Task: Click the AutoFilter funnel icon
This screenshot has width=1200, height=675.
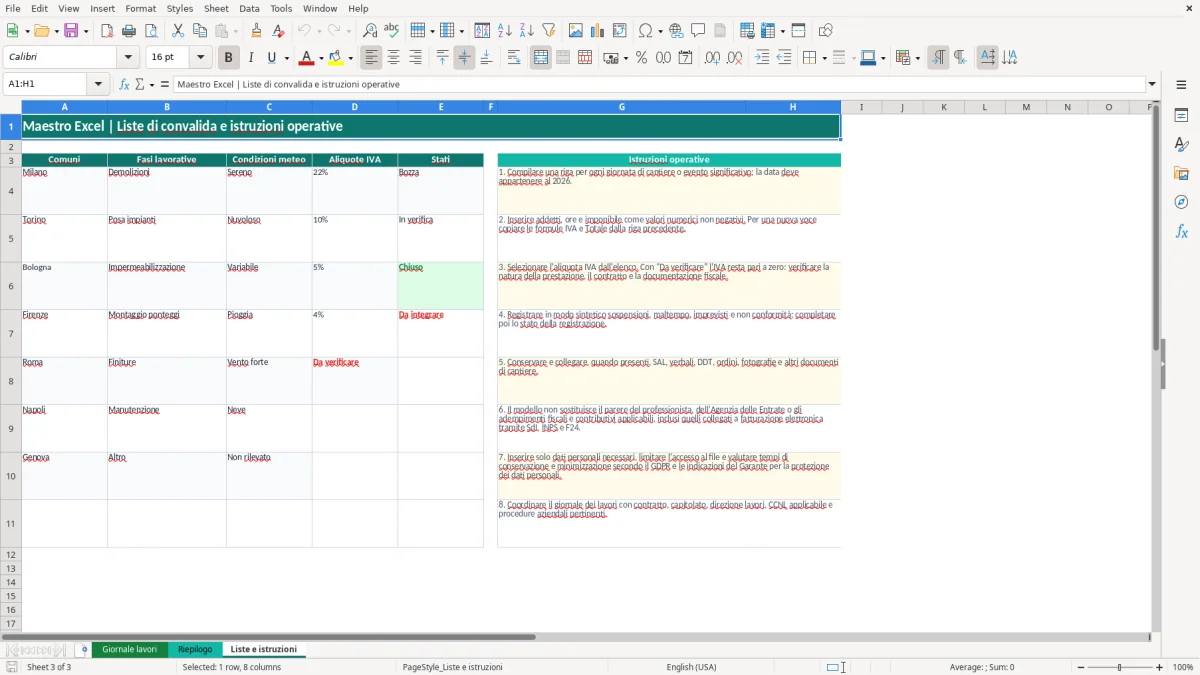Action: (x=548, y=31)
